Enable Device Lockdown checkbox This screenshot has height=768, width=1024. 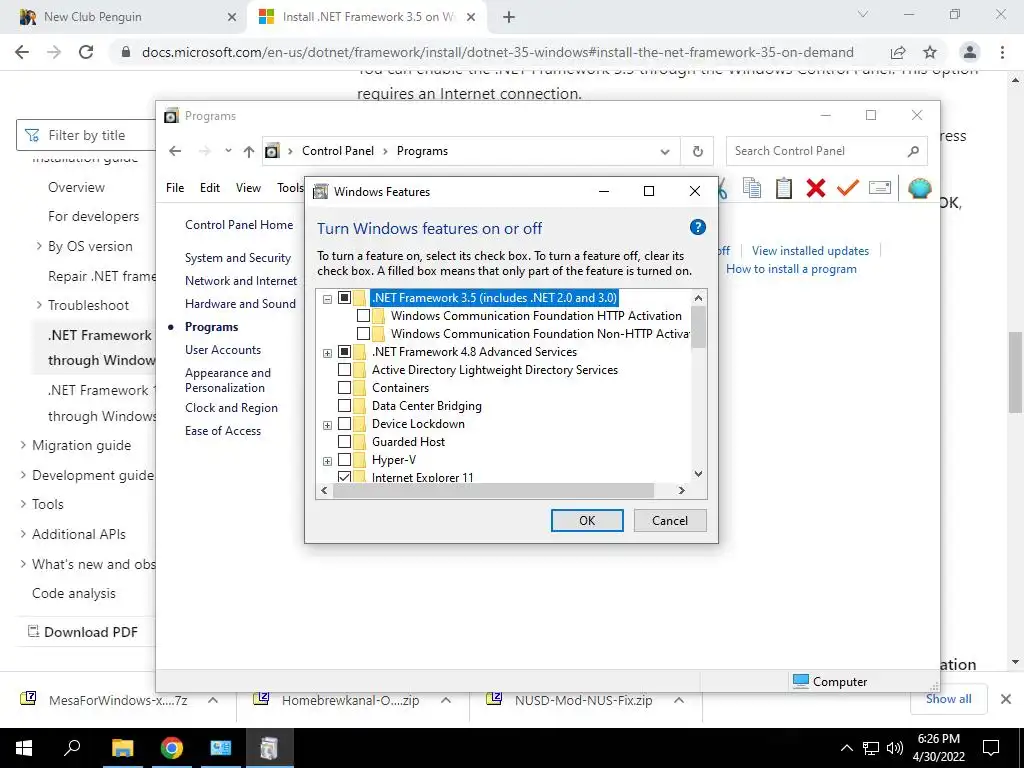344,424
